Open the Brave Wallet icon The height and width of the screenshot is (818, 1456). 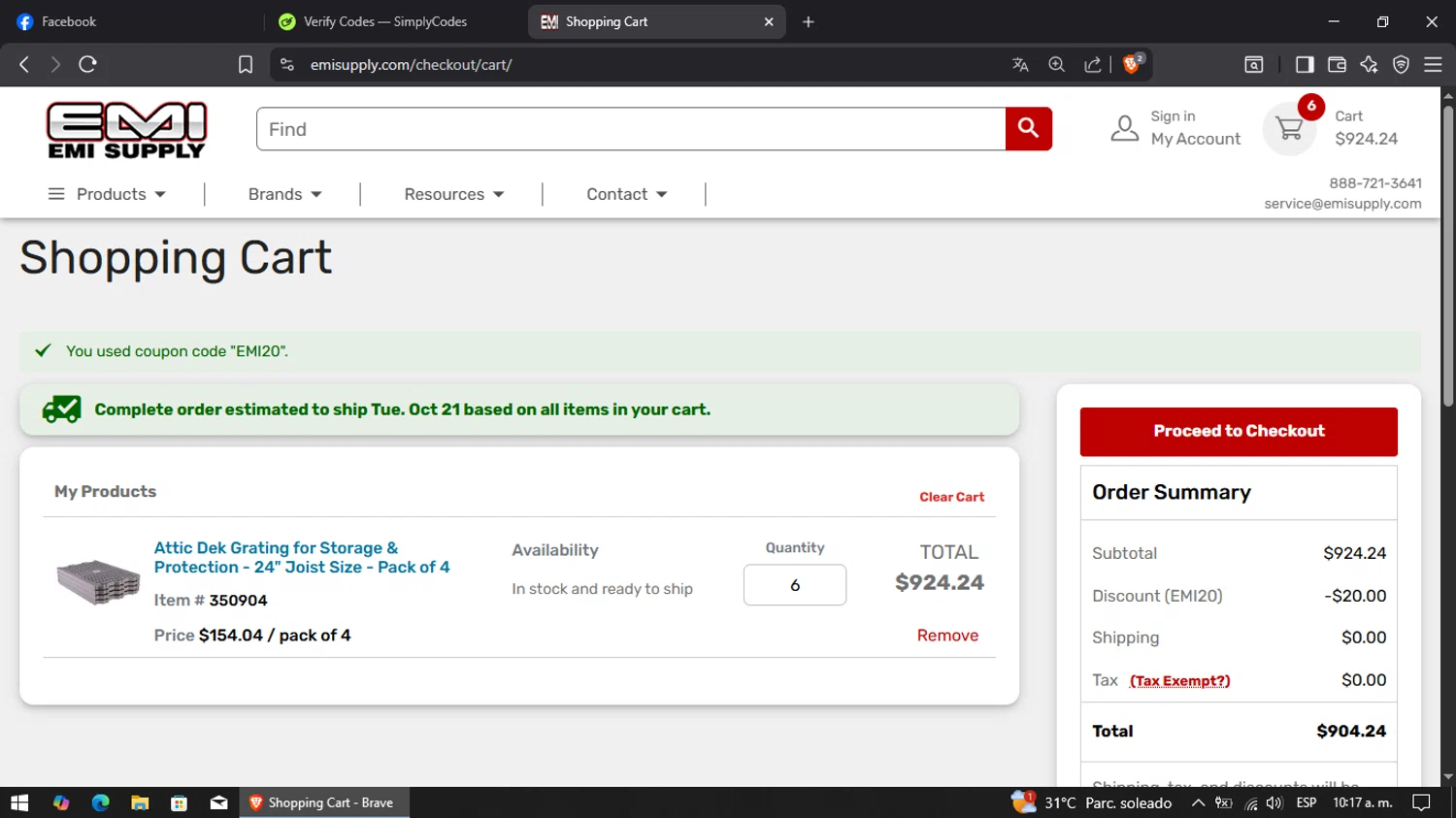[x=1337, y=64]
